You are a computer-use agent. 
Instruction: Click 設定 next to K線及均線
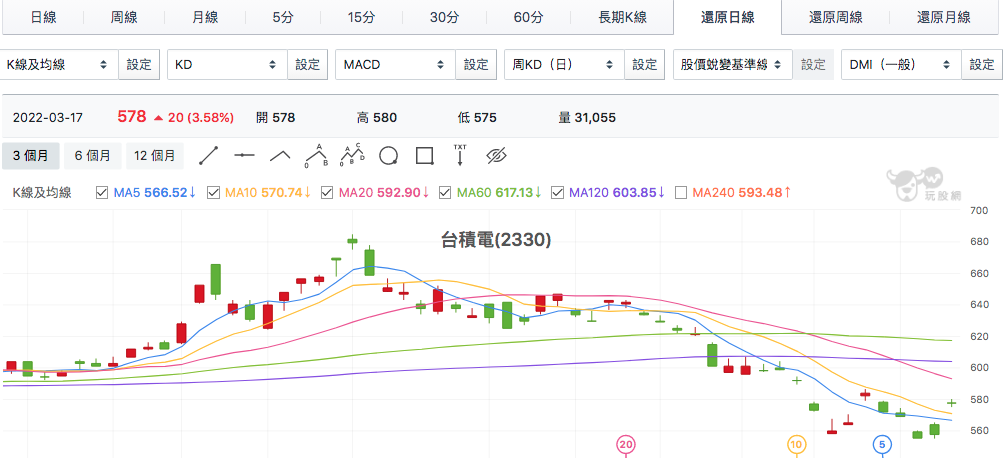[x=139, y=65]
